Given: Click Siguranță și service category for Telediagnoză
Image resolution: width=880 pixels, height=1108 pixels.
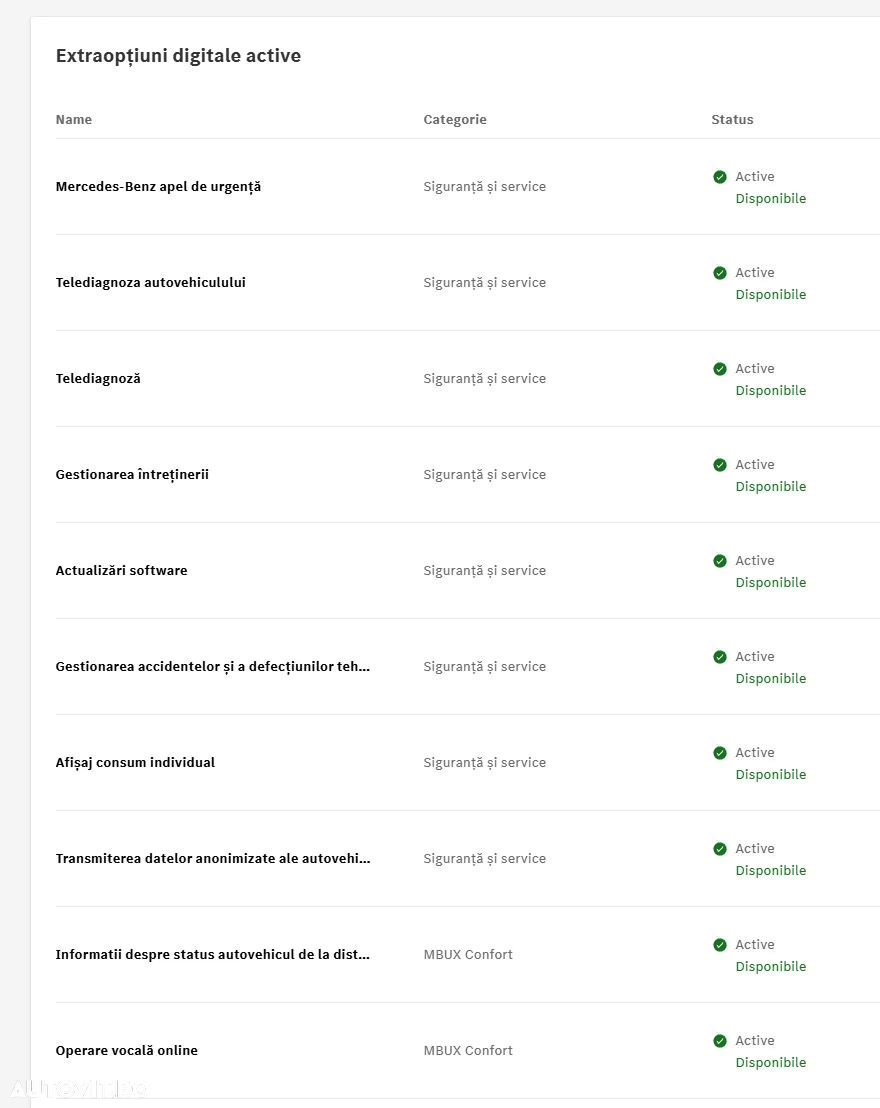Looking at the screenshot, I should pos(484,379).
